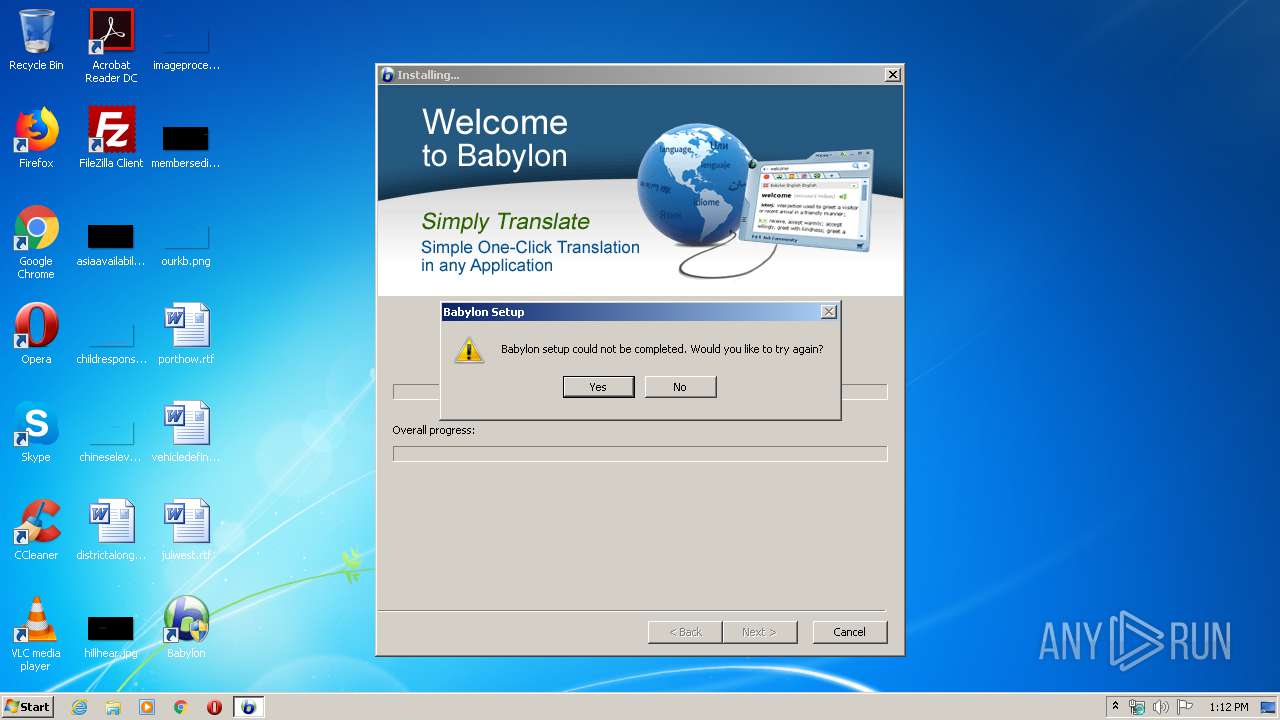The image size is (1280, 720).
Task: Click the Welcome to Babylon banner image
Action: coord(640,190)
